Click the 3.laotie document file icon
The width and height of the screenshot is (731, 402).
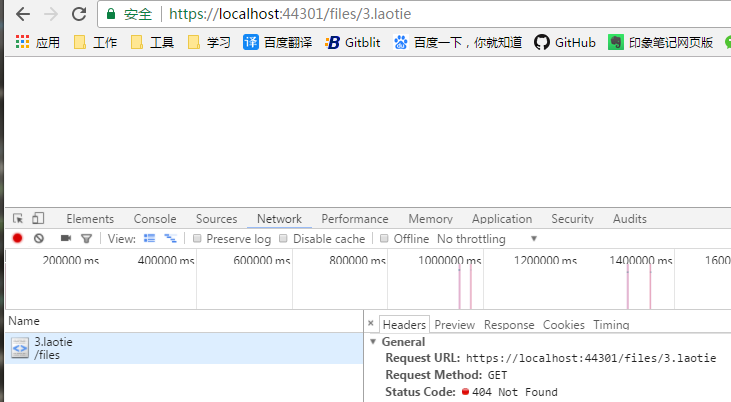pyautogui.click(x=20, y=348)
